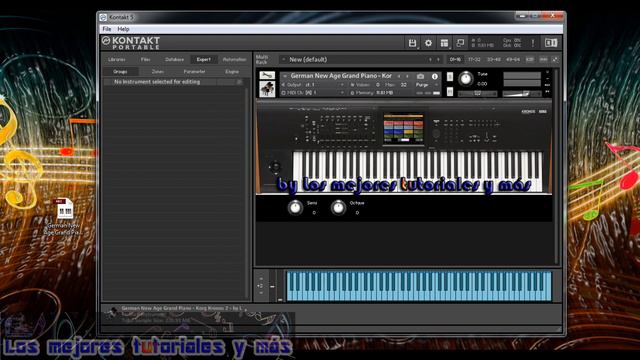Image resolution: width=640 pixels, height=360 pixels.
Task: Select the Expert tab
Action: point(204,60)
